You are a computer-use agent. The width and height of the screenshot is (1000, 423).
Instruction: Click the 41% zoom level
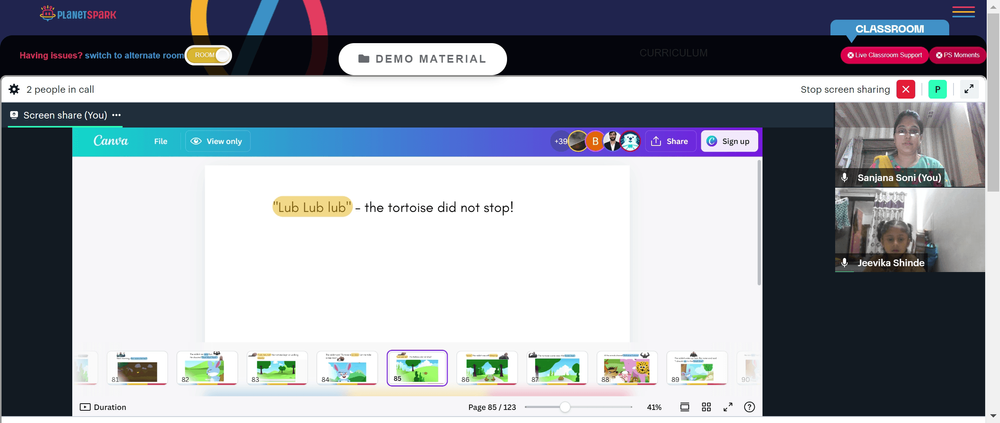[654, 407]
